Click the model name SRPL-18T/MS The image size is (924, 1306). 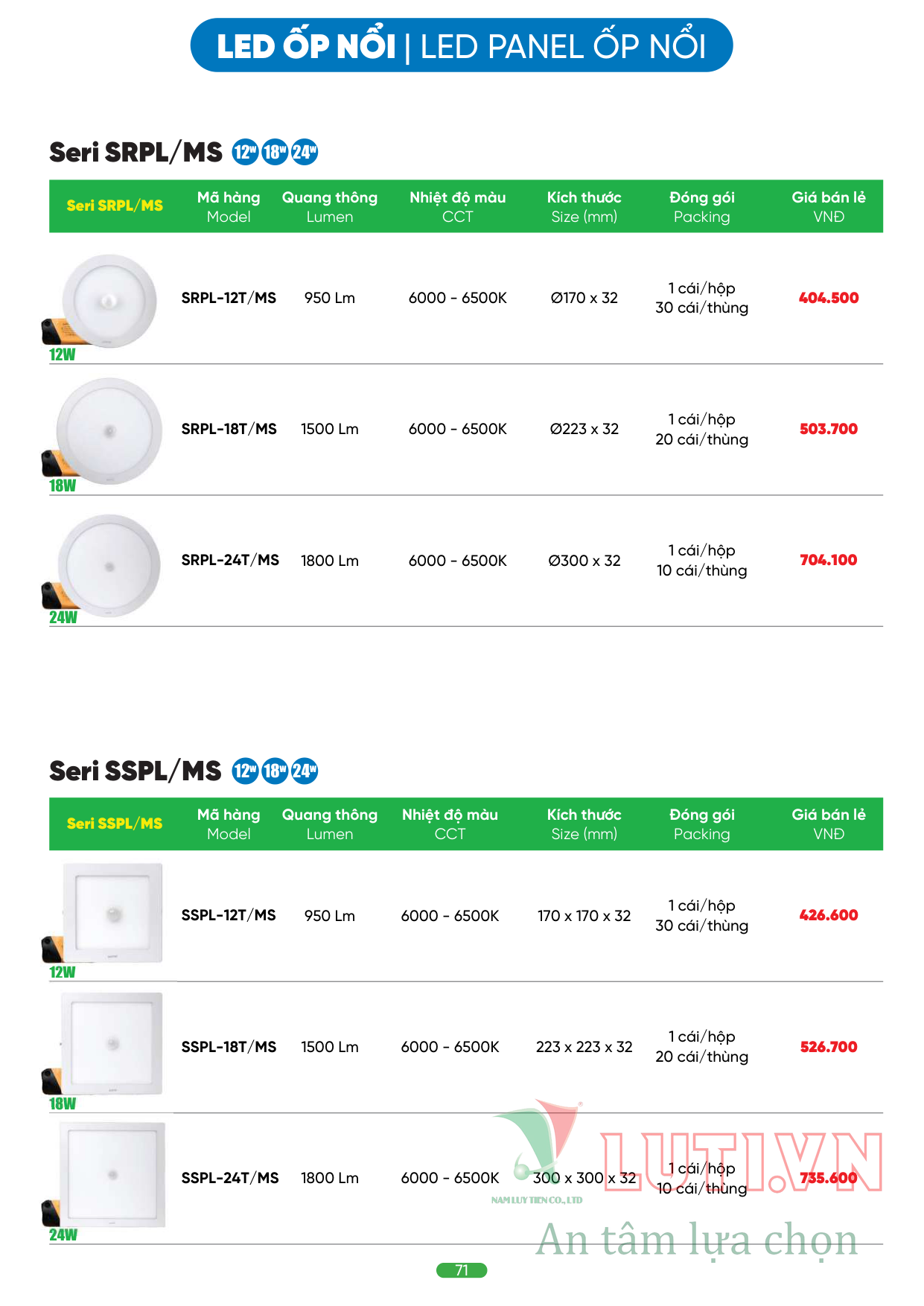click(x=229, y=429)
